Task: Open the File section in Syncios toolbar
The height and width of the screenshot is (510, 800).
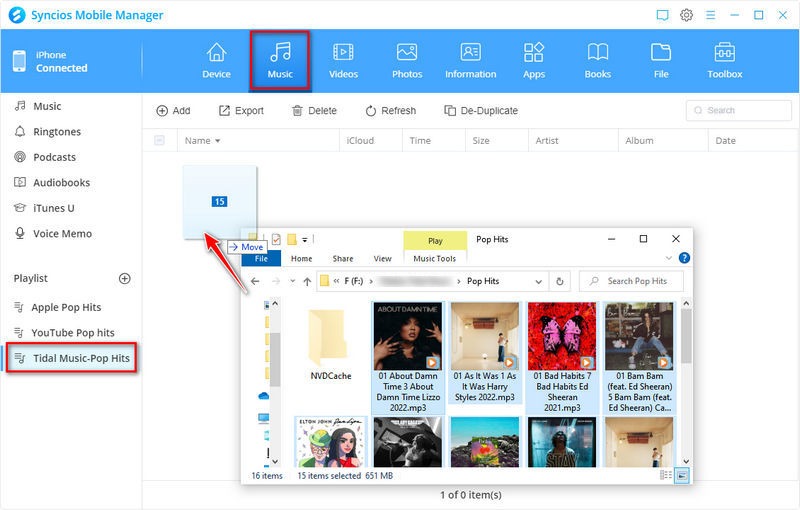Action: pyautogui.click(x=661, y=61)
